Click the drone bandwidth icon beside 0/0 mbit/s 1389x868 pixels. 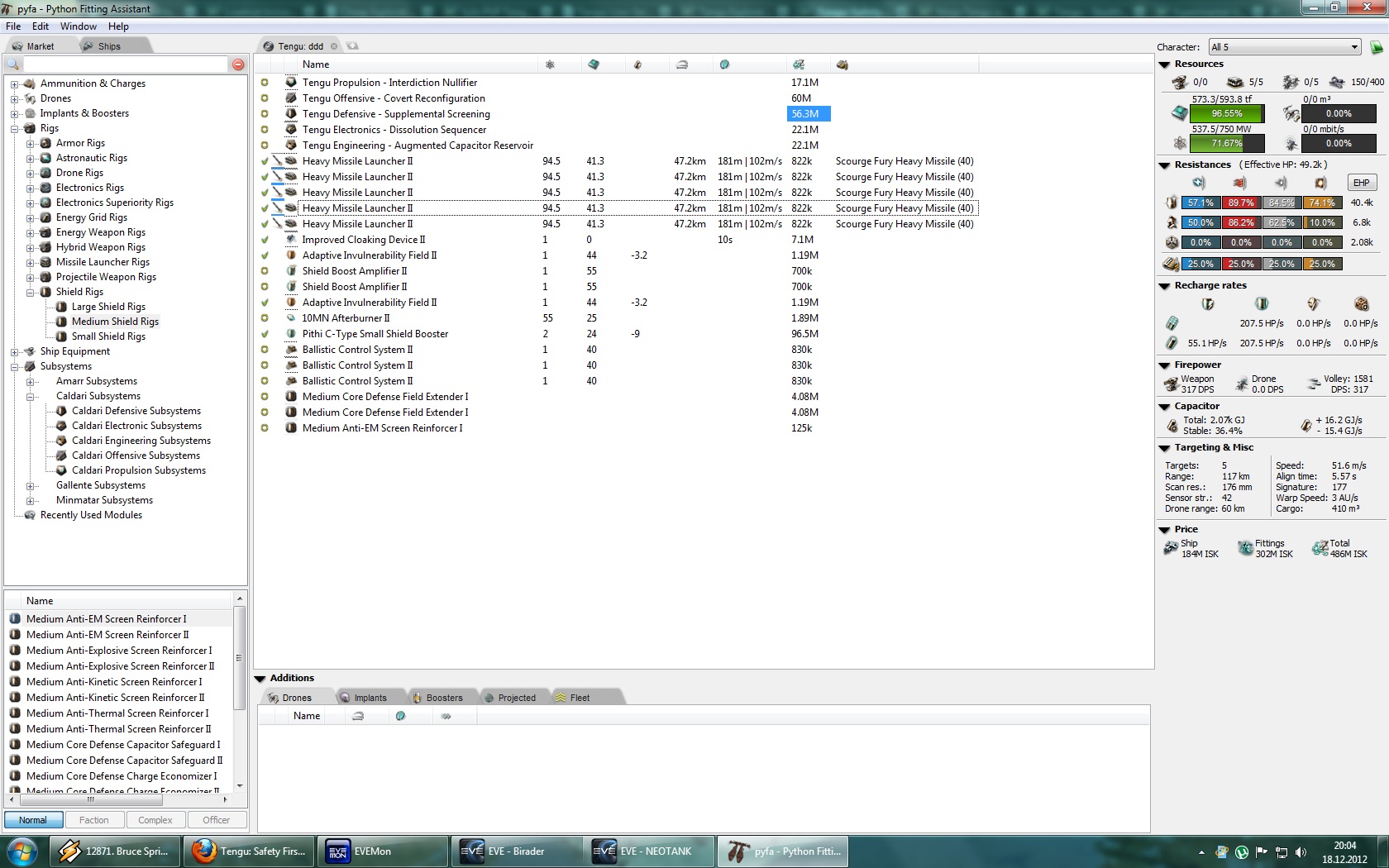click(1291, 143)
